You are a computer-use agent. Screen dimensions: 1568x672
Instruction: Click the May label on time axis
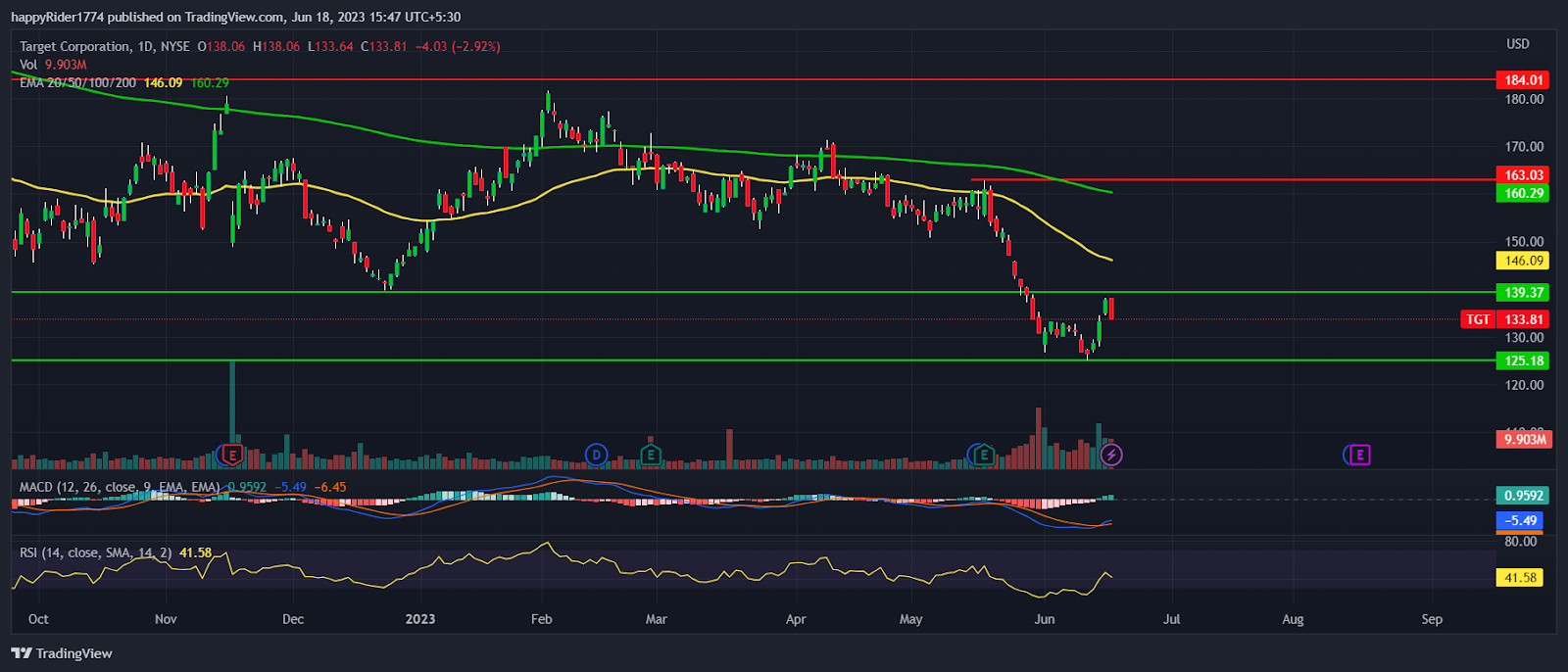click(910, 619)
